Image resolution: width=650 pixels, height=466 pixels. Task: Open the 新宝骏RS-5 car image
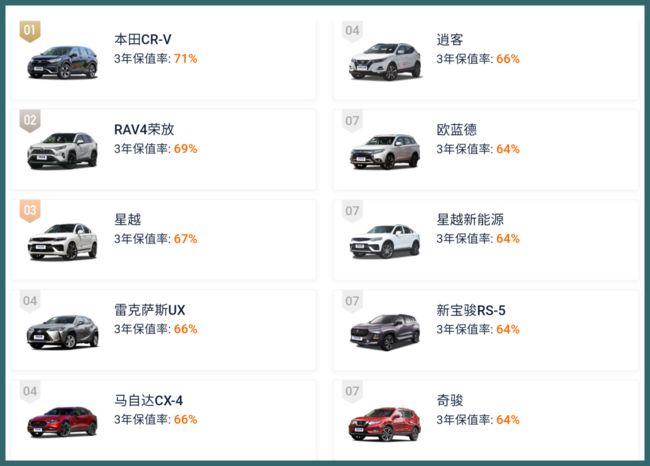coord(385,332)
